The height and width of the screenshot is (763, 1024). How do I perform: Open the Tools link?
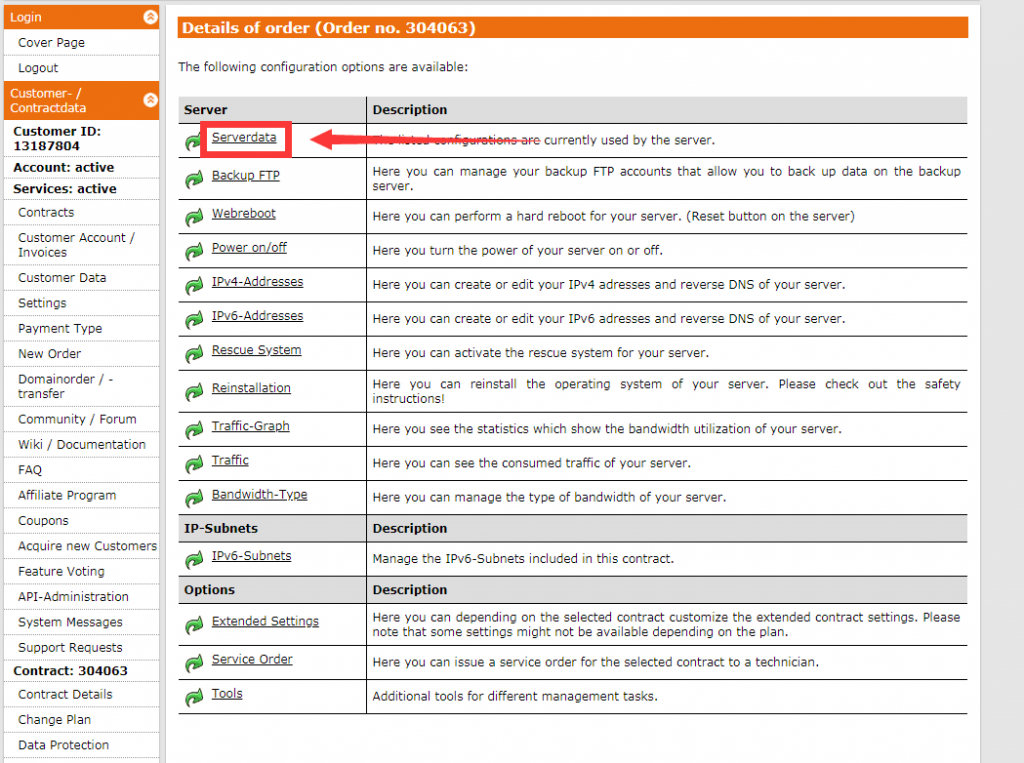click(227, 693)
